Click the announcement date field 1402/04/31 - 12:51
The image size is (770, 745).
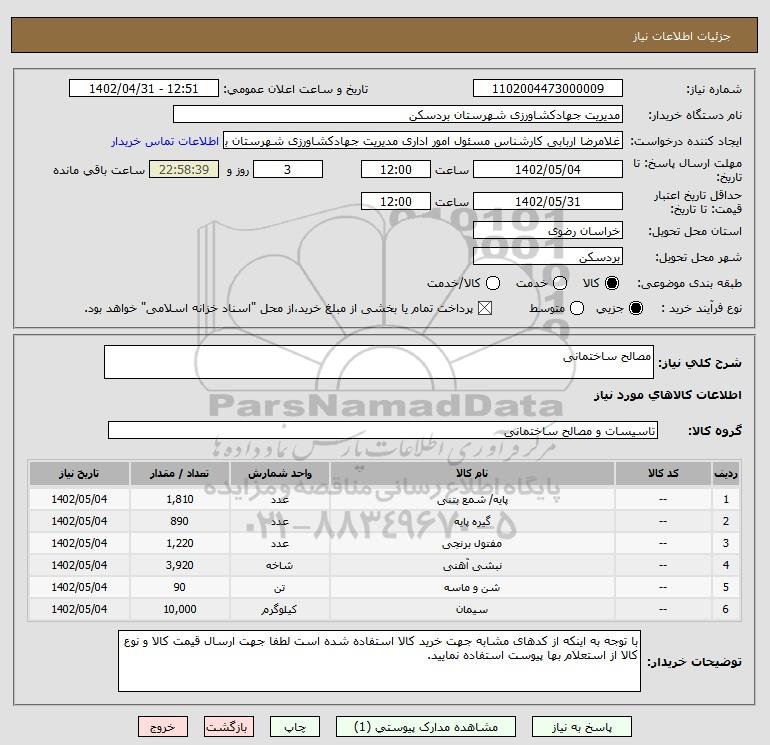(144, 89)
